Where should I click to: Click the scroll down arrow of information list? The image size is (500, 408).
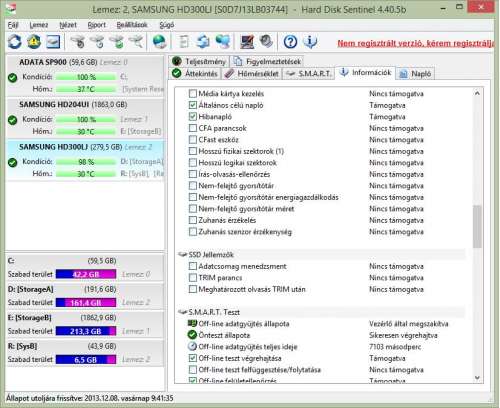[x=477, y=378]
